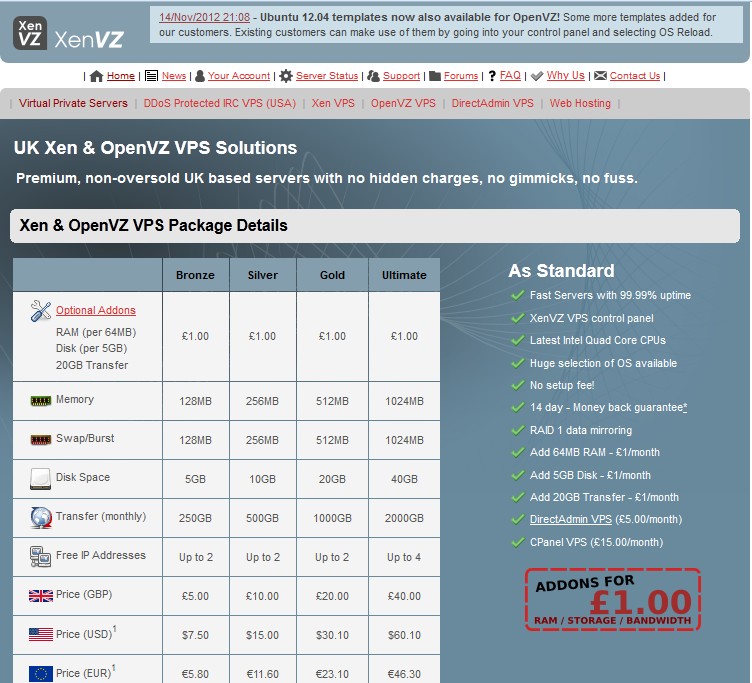This screenshot has height=683, width=752.
Task: Switch to the Xen VPS tab
Action: click(x=333, y=103)
